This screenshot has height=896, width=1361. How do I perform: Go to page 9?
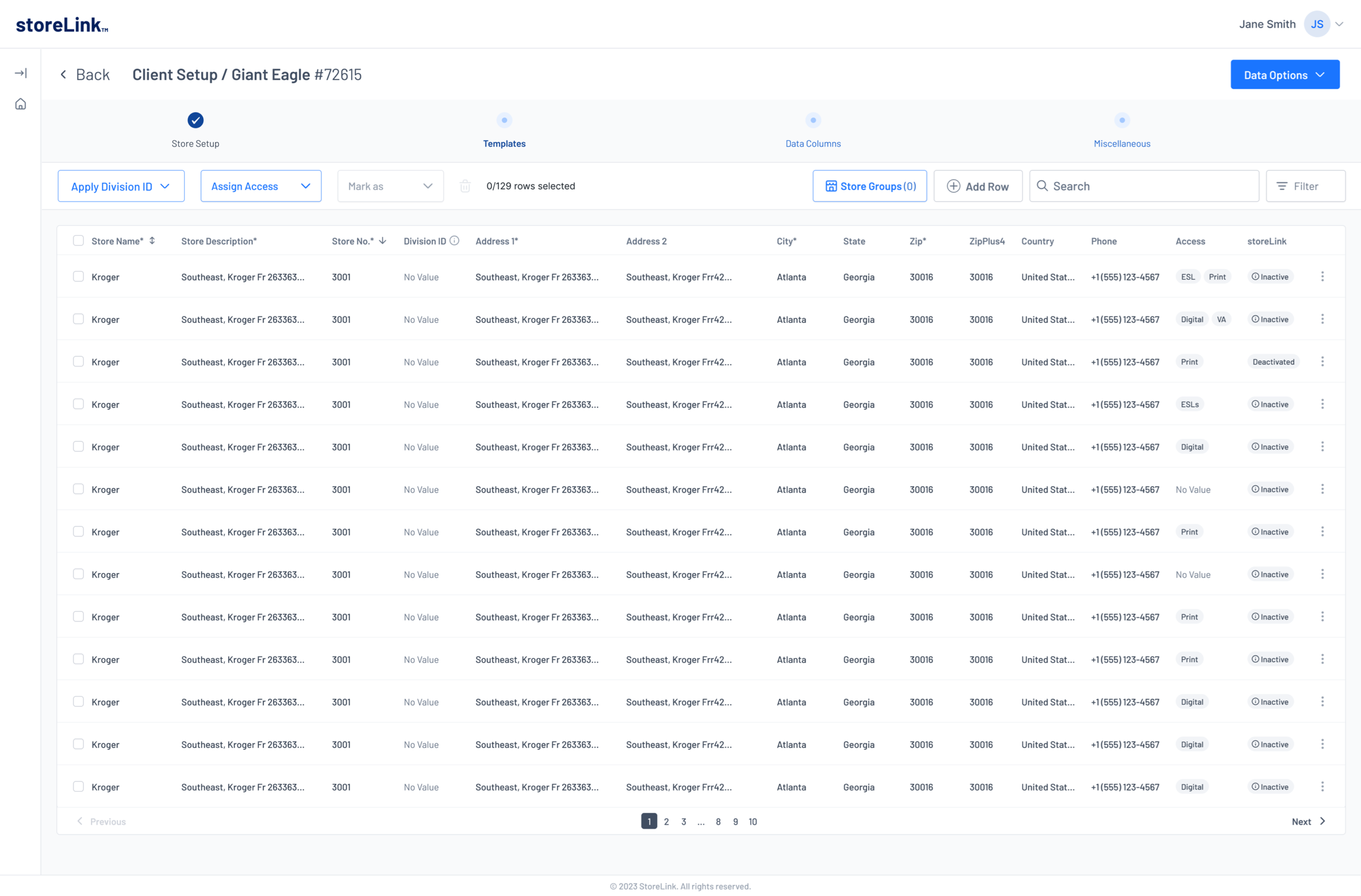[735, 822]
